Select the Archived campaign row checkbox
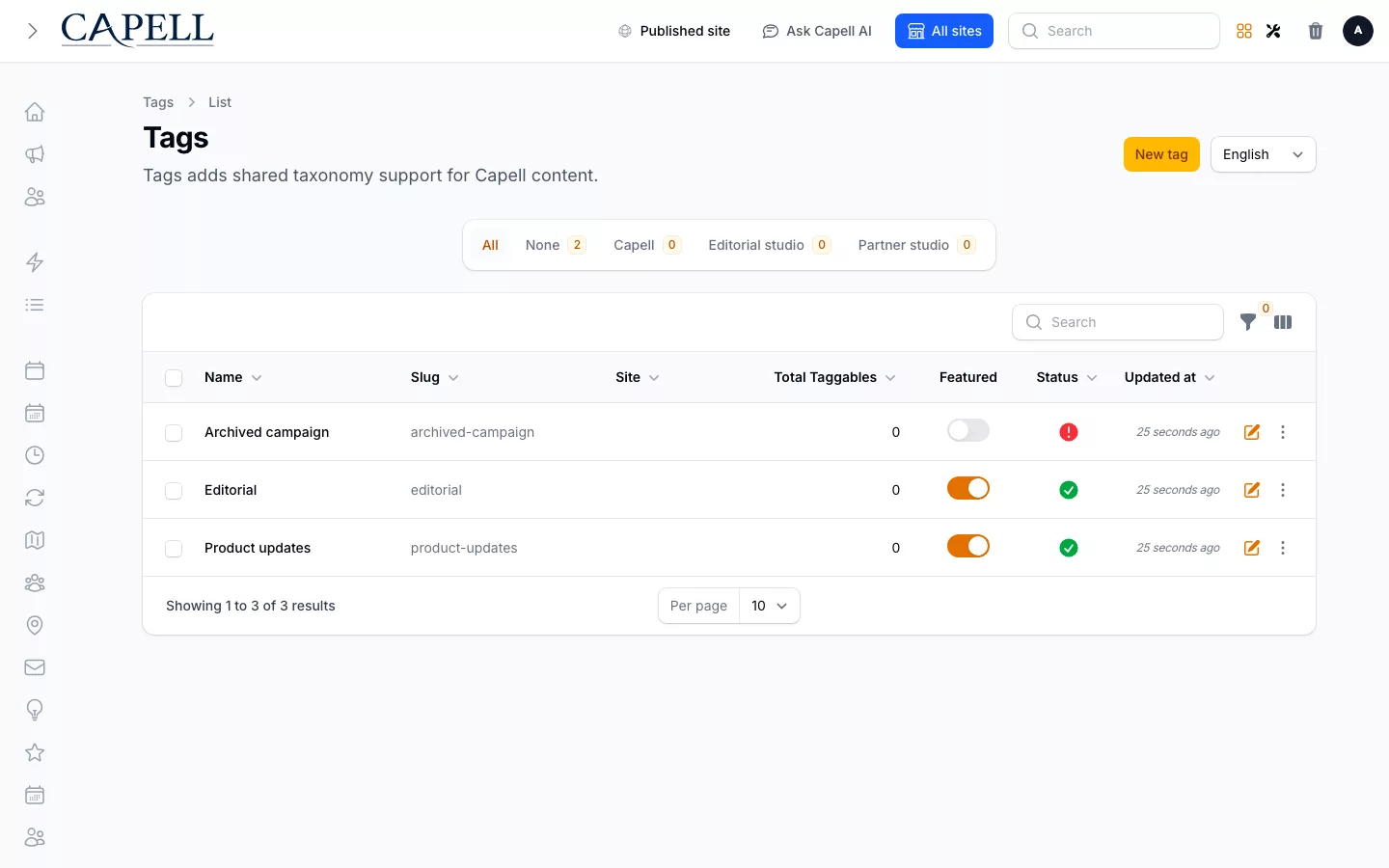Image resolution: width=1389 pixels, height=868 pixels. (174, 433)
